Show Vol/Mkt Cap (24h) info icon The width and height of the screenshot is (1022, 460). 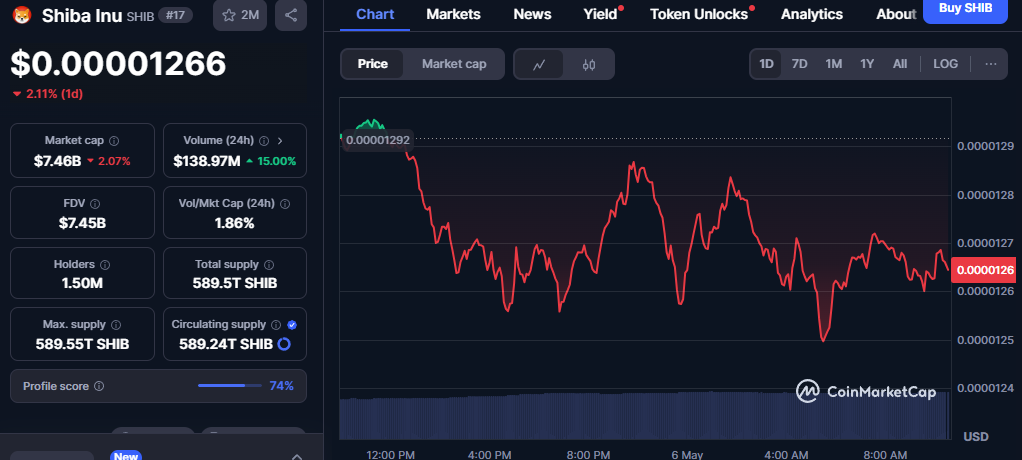coord(285,204)
